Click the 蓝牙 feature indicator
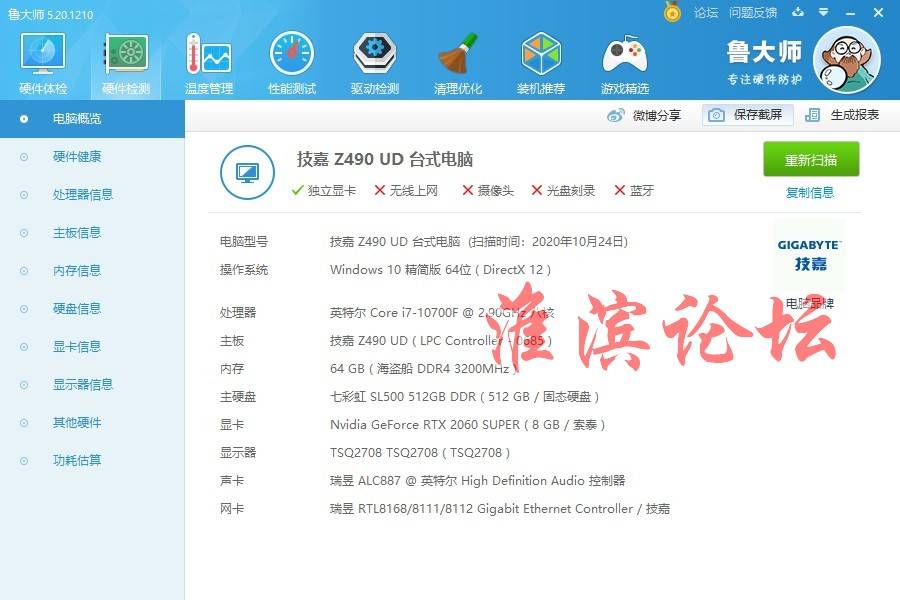The image size is (900, 600). click(634, 190)
